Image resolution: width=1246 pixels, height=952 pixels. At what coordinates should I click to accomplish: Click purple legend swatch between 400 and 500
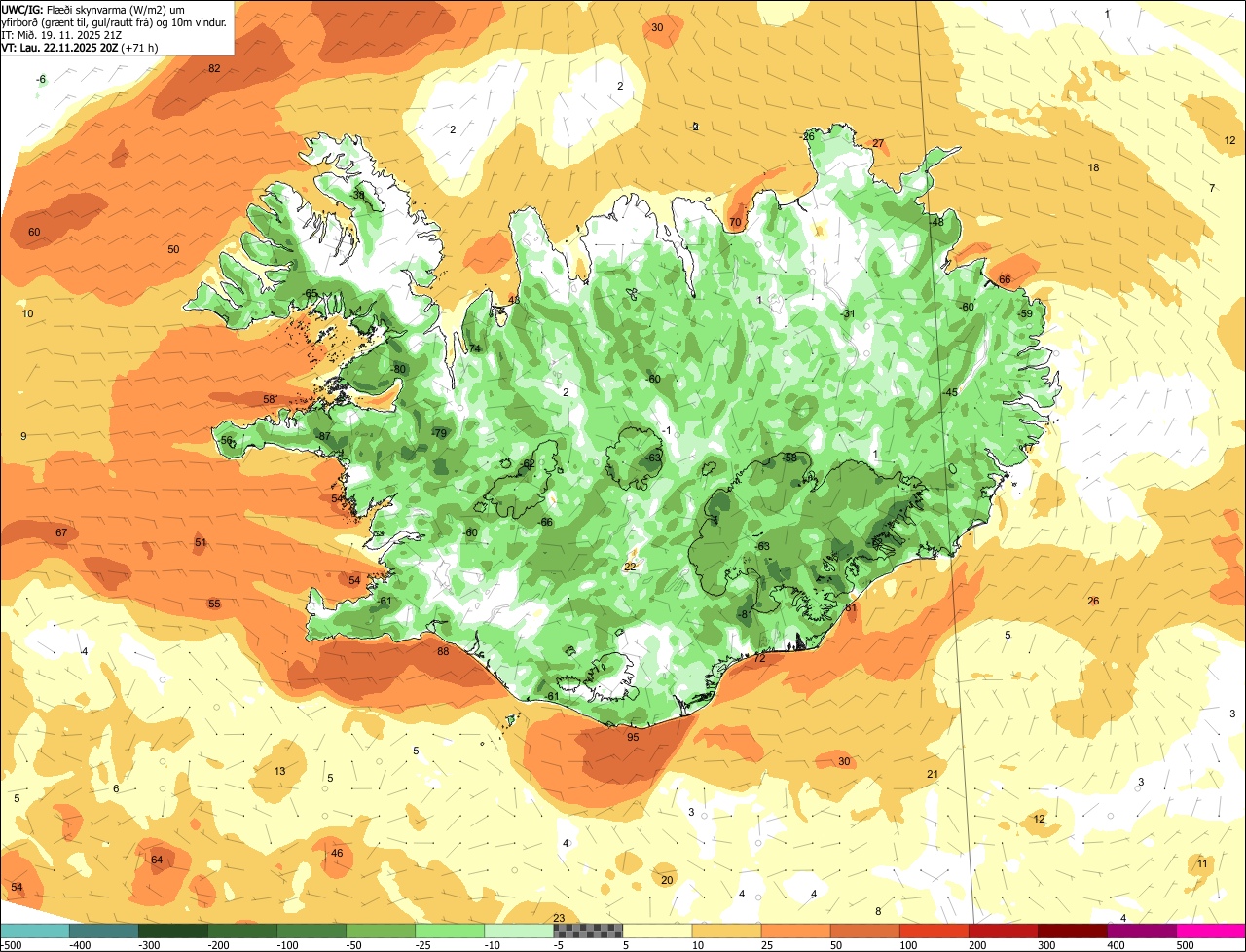point(1141,931)
